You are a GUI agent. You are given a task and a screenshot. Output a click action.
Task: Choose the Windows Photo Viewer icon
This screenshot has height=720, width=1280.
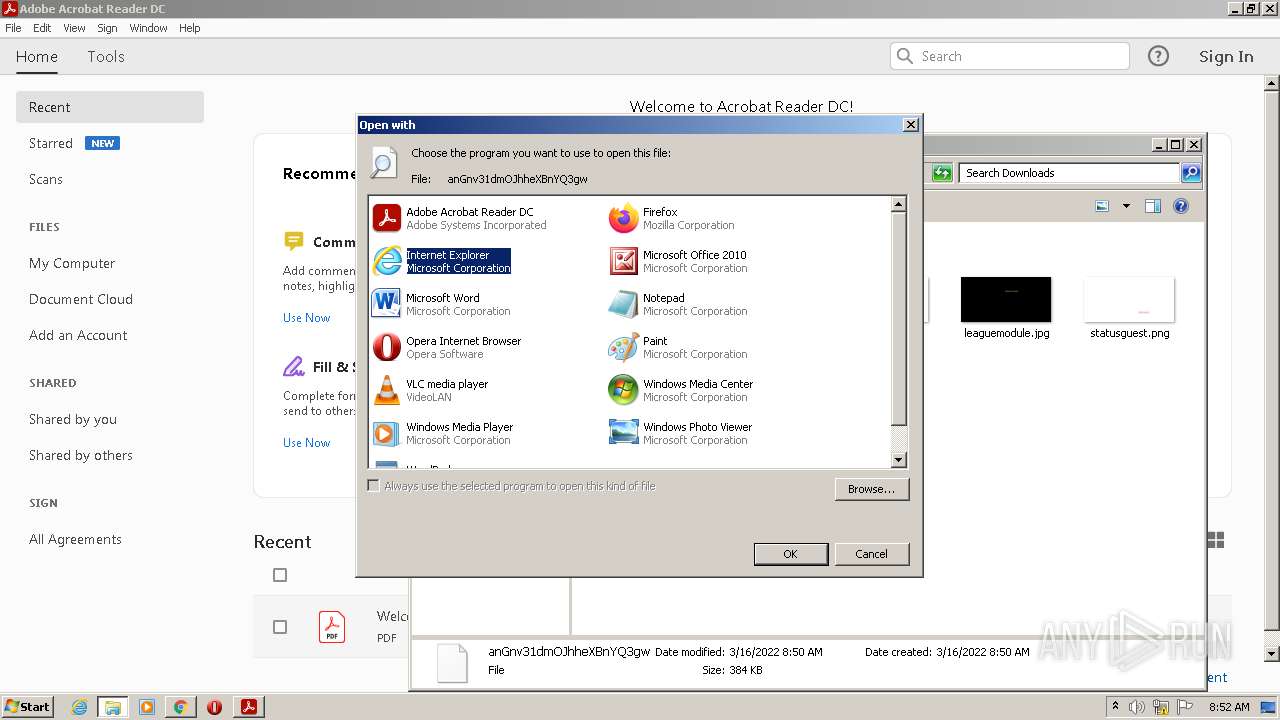[x=623, y=433]
